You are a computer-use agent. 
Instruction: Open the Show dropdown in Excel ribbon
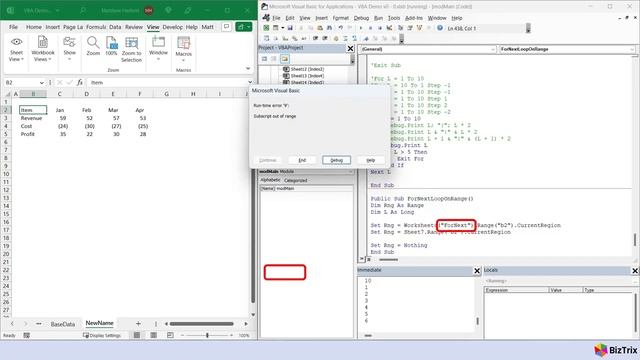(69, 49)
